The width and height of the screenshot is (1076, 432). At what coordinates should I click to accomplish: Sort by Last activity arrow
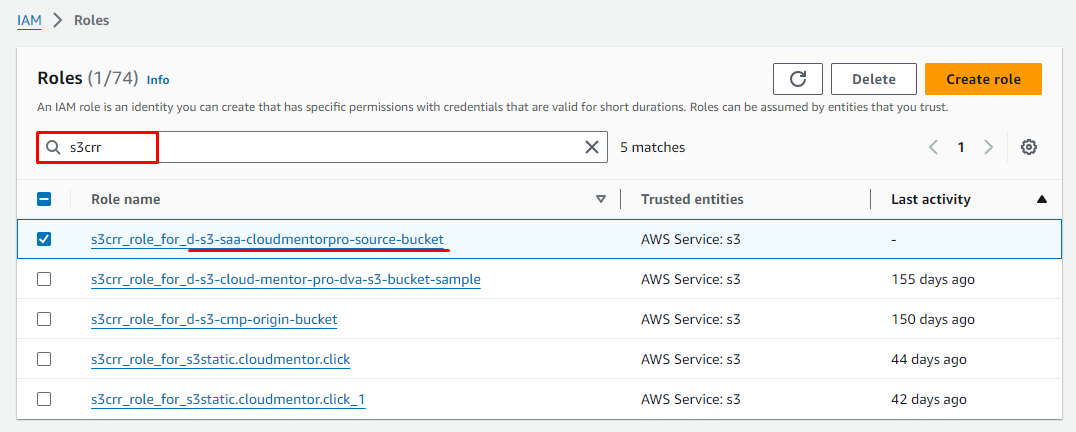(1042, 199)
